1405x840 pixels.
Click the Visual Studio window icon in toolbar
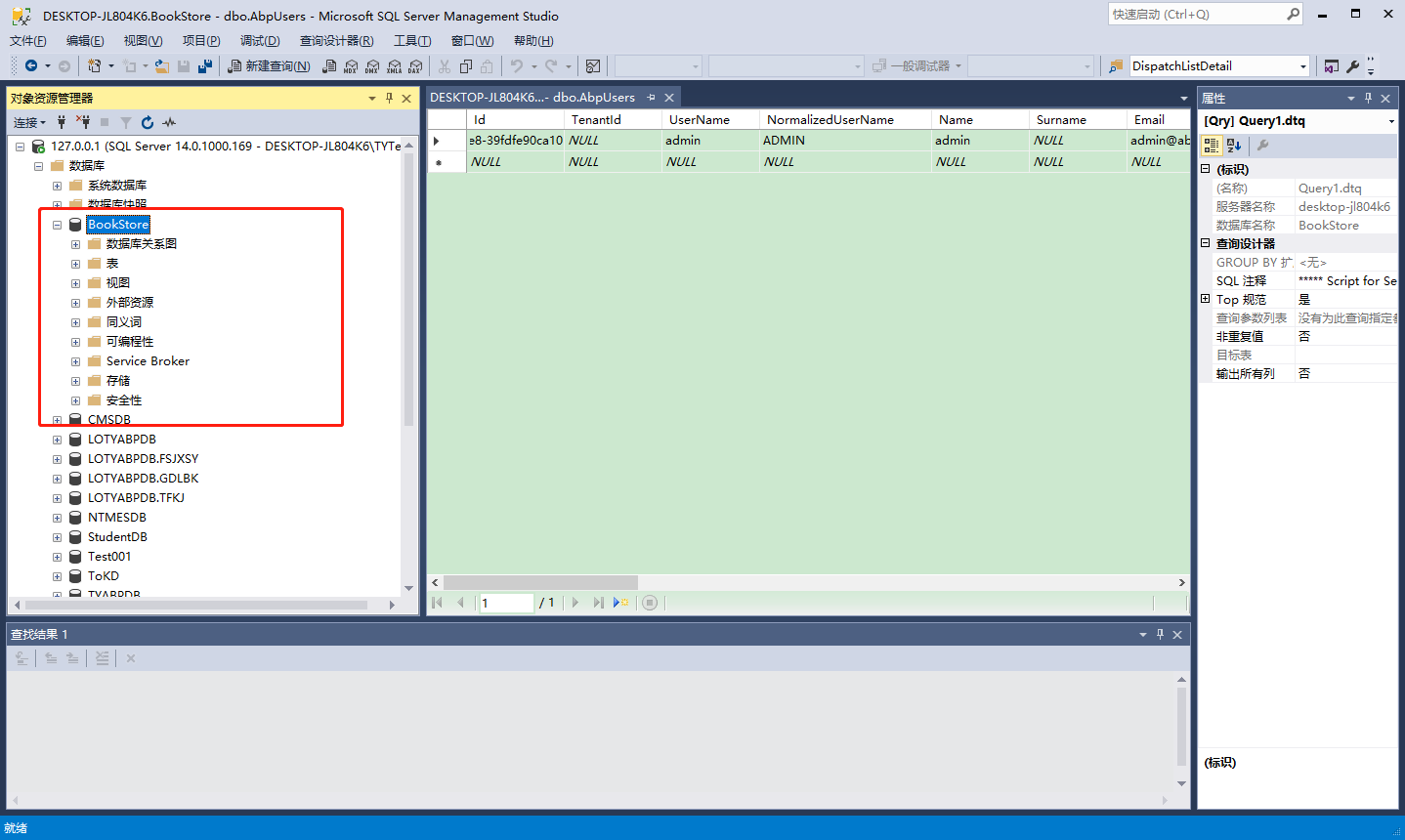[1331, 65]
